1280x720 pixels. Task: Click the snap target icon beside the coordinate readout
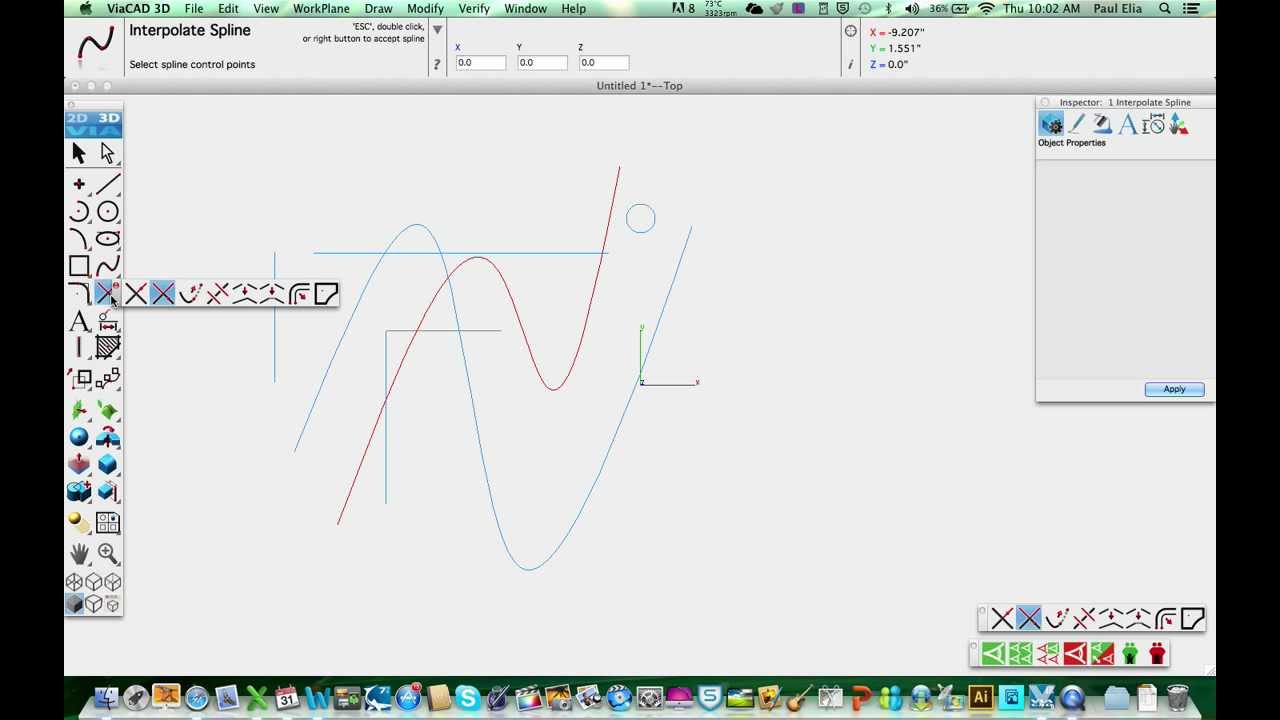click(851, 31)
